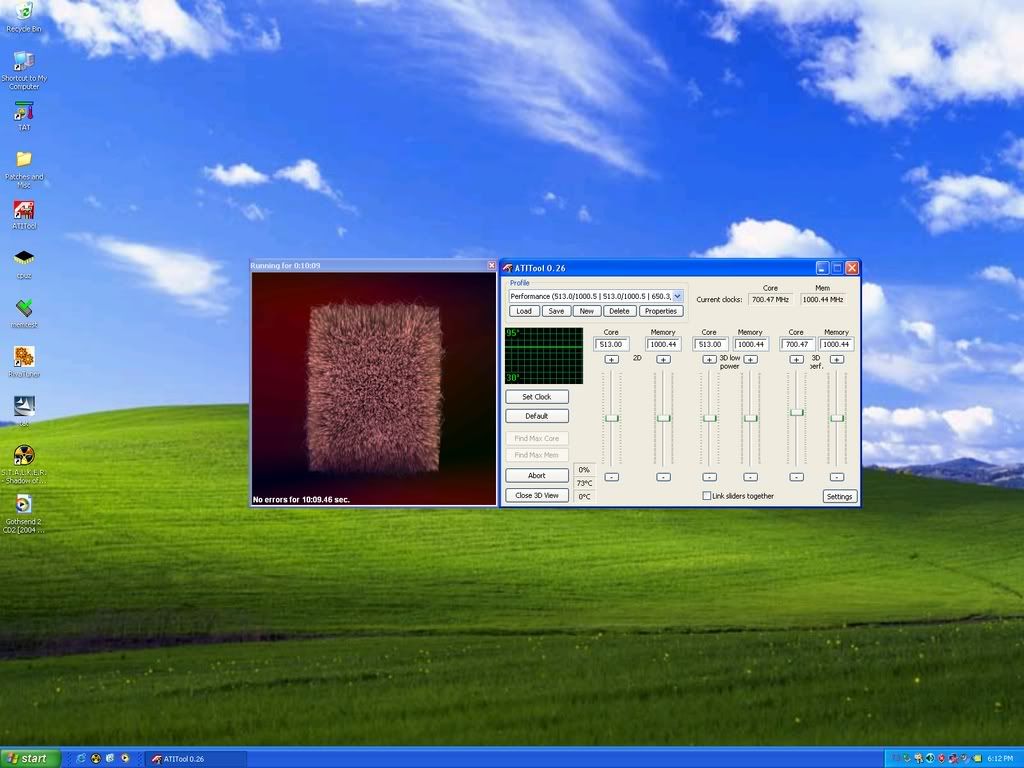
Task: Enable the Link sliders together checkbox
Action: 707,496
